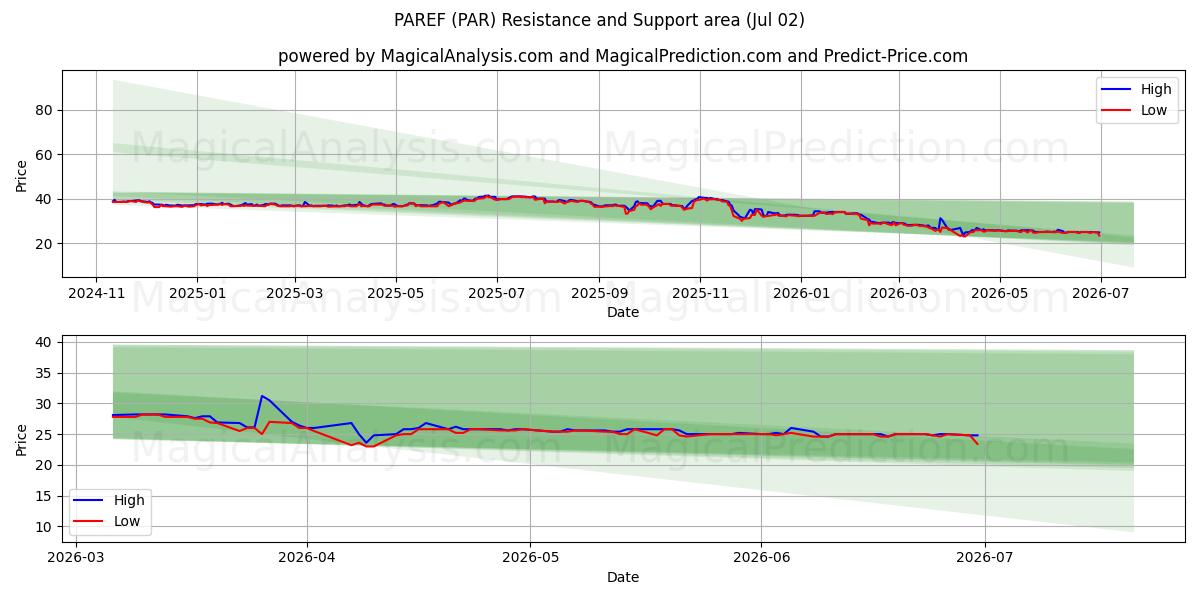Click the price spike peak near 31 in bottom chart
This screenshot has height=600, width=1200.
262,396
